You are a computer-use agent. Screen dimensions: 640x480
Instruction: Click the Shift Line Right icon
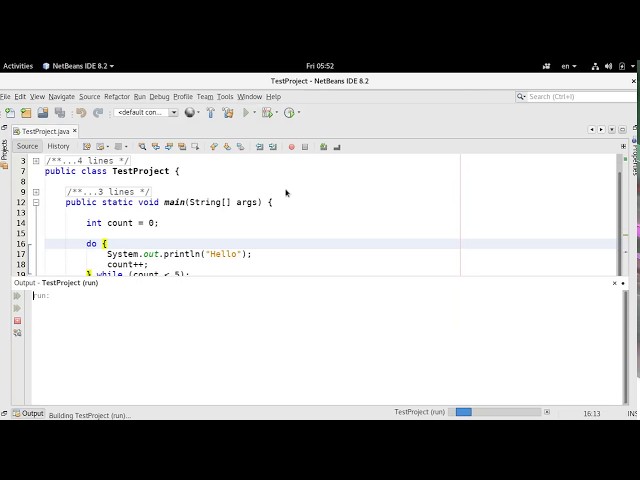tap(273, 147)
